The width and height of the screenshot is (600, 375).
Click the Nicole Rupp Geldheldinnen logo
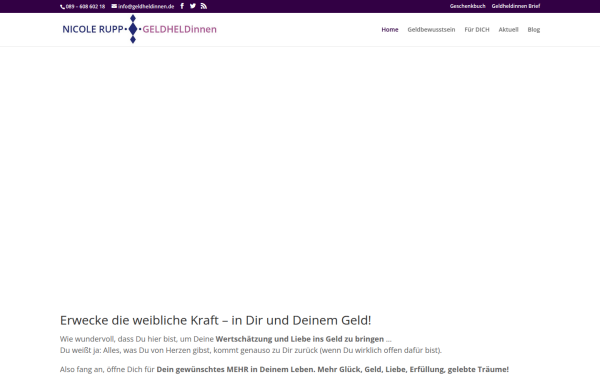[139, 29]
